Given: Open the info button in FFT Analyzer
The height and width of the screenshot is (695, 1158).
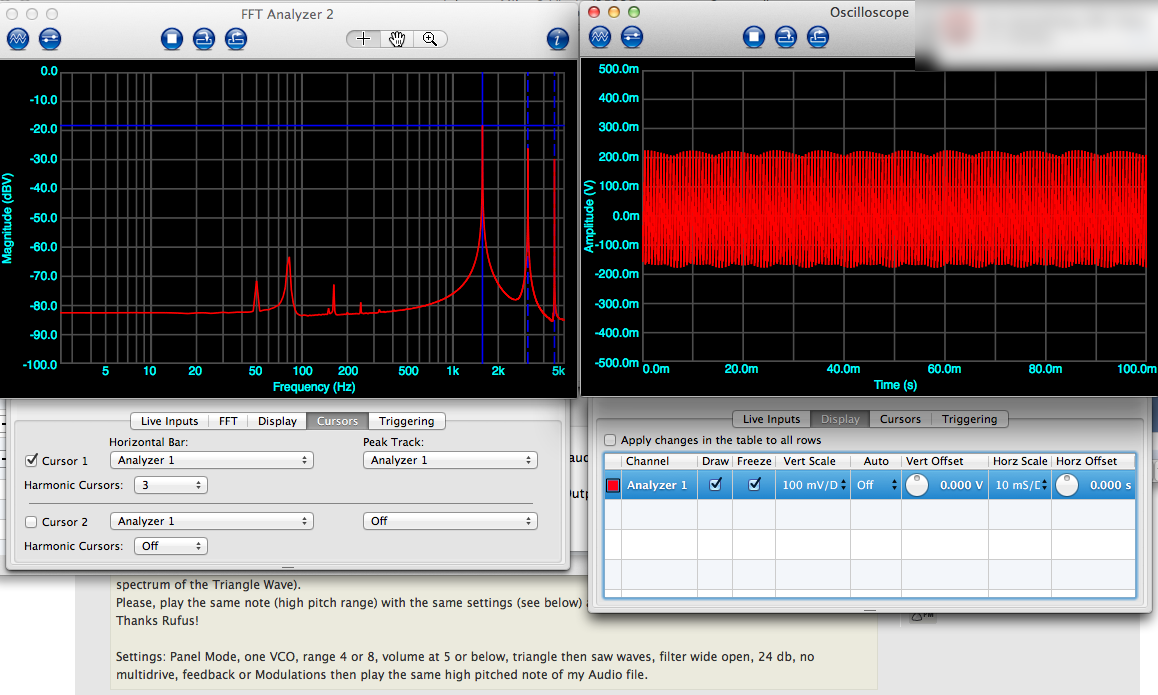Looking at the screenshot, I should pyautogui.click(x=558, y=39).
